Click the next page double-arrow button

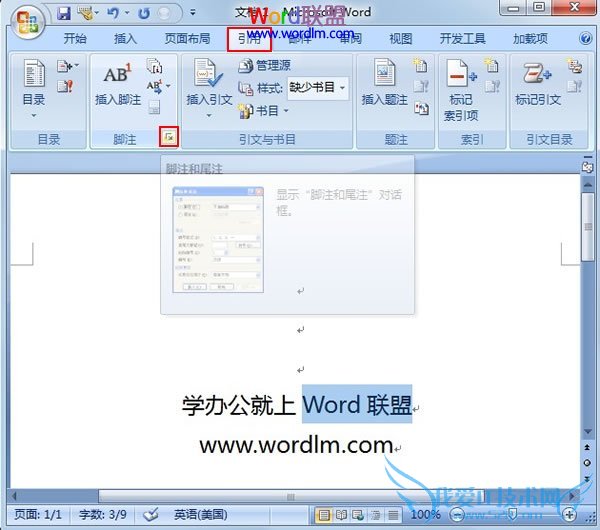point(587,479)
